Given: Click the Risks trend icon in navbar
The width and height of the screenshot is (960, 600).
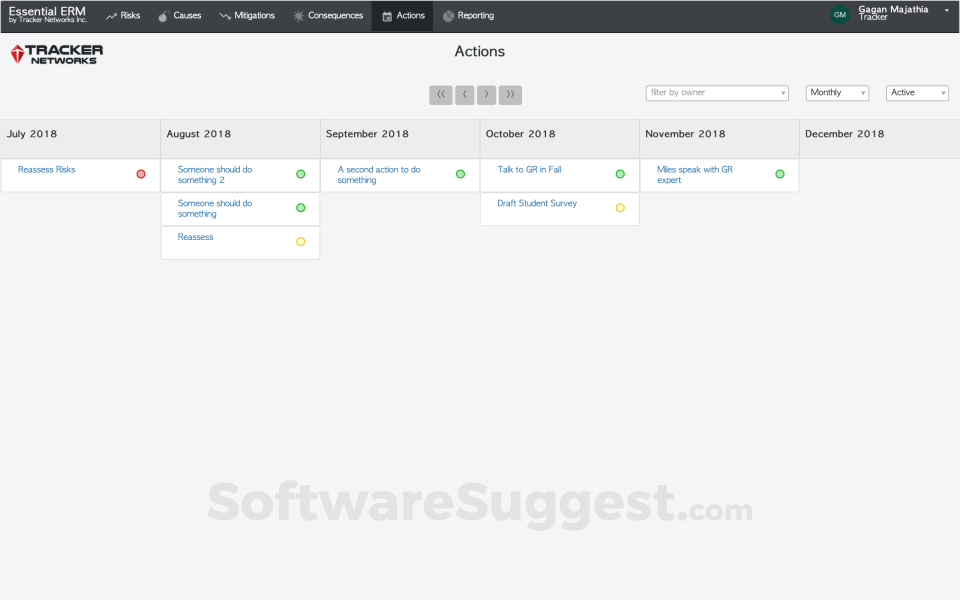Looking at the screenshot, I should tap(111, 16).
